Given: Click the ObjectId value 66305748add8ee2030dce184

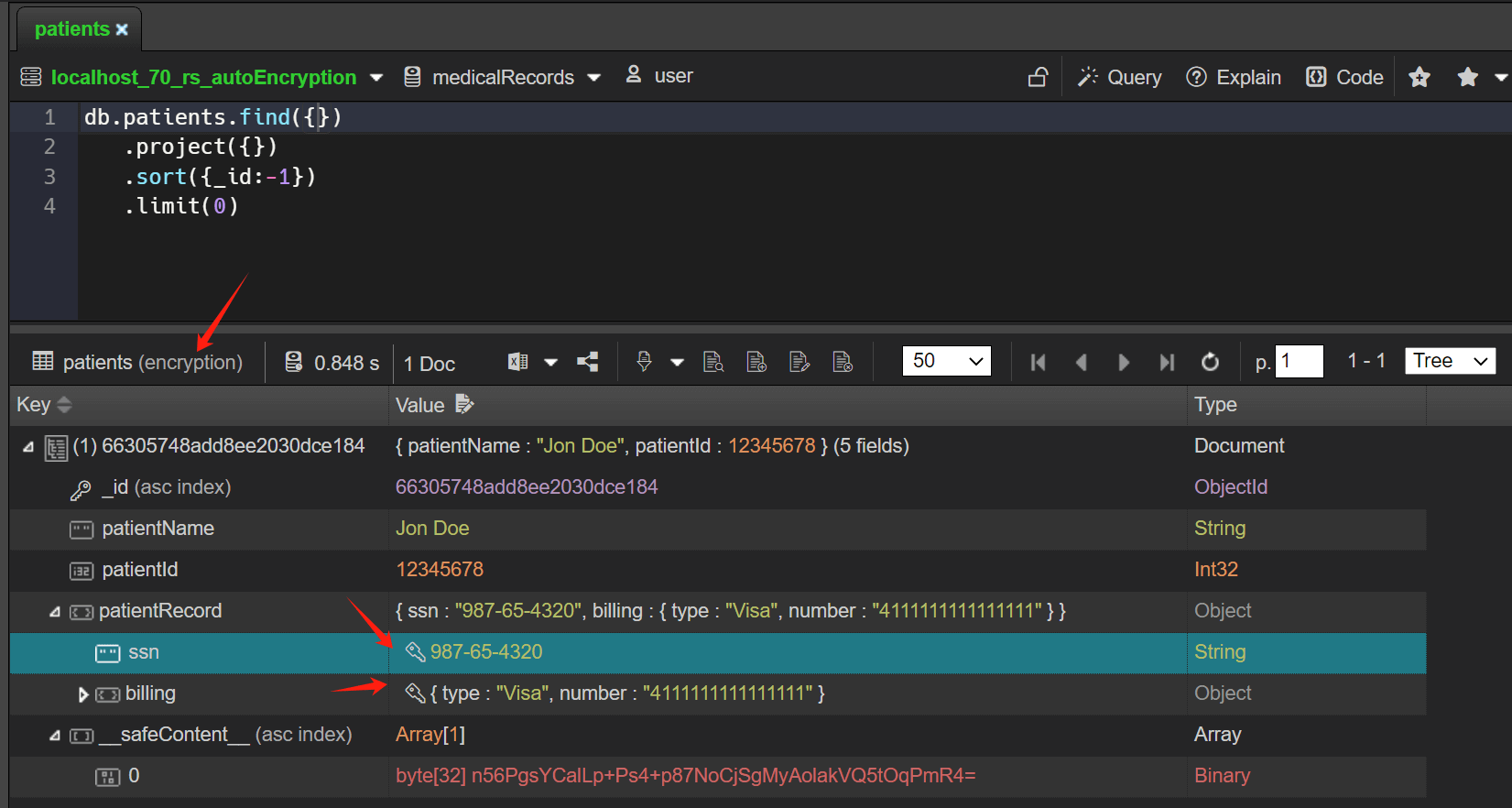Looking at the screenshot, I should (527, 487).
